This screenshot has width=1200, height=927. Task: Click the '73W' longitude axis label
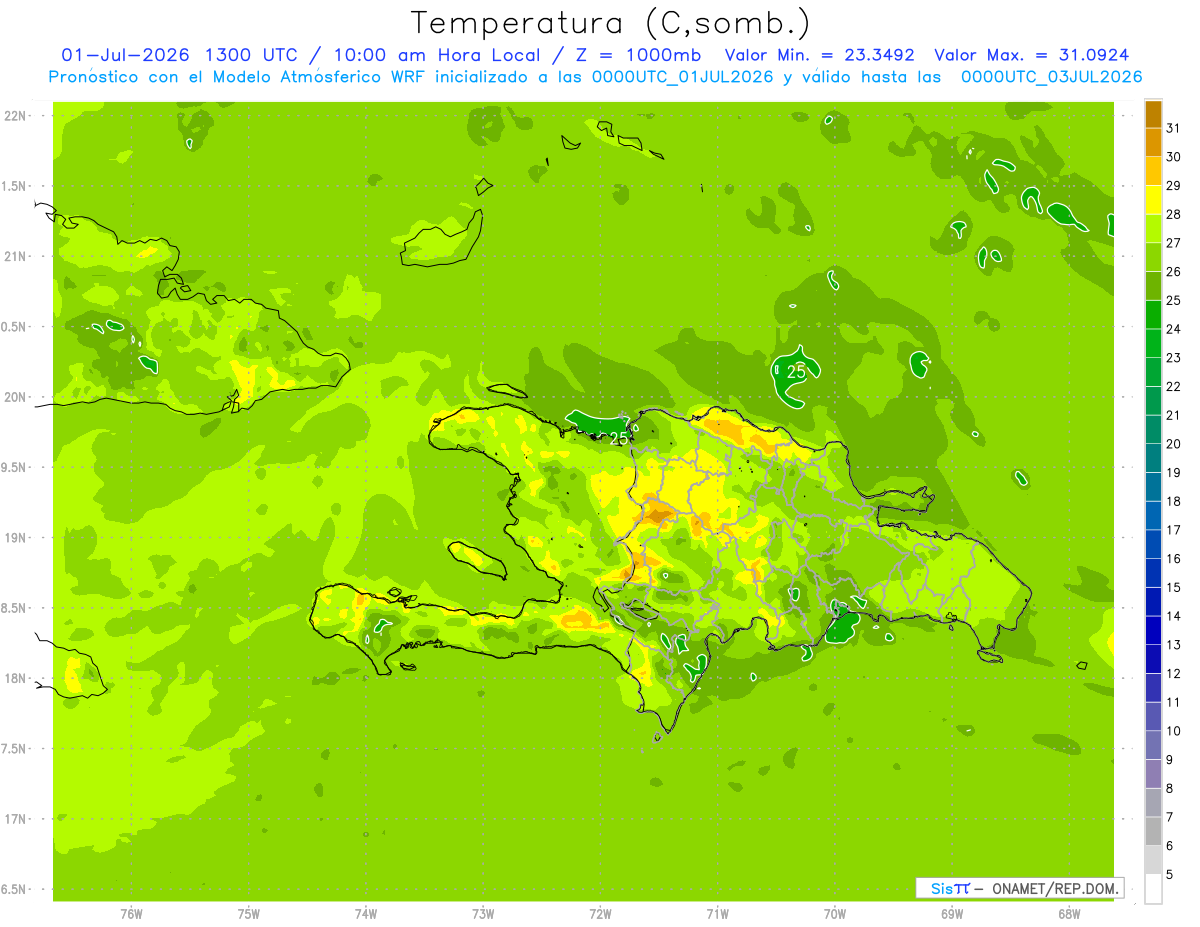pos(483,915)
